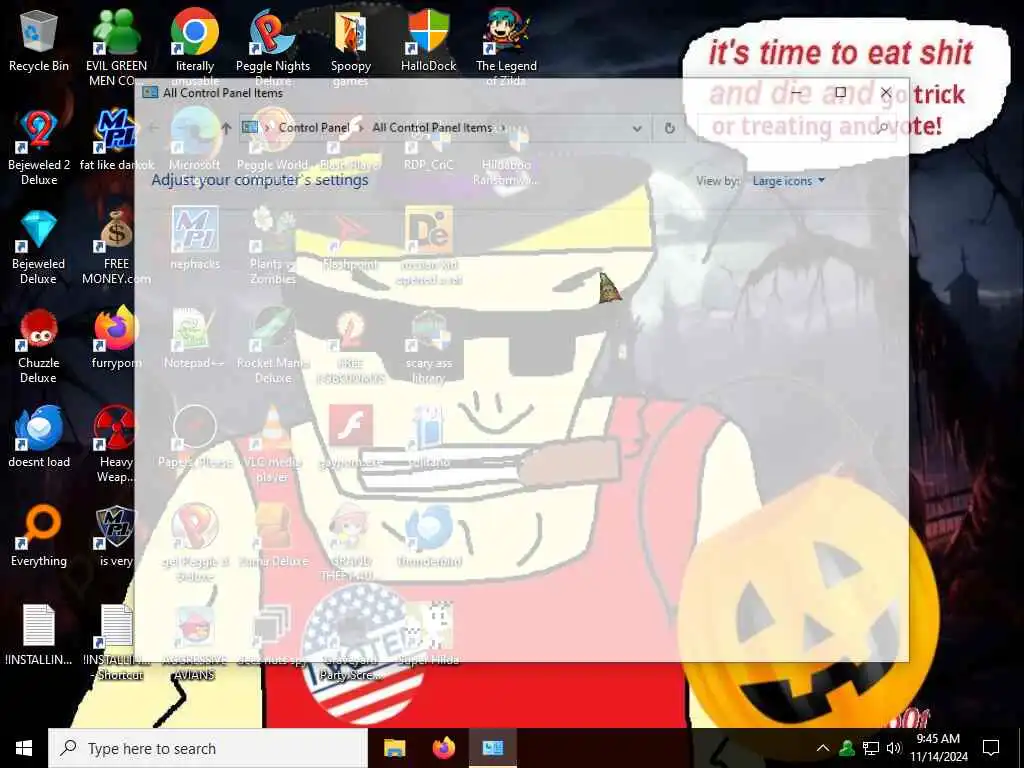Expand the address bar history dropdown

coord(637,128)
